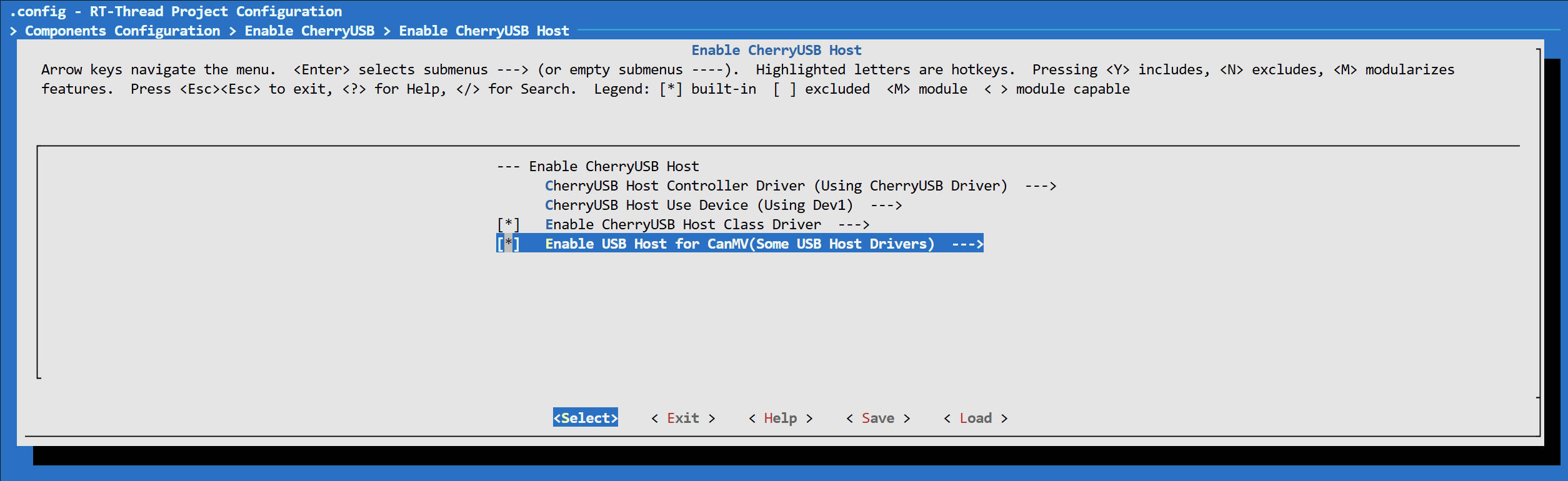This screenshot has width=1568, height=481.
Task: Click the centered Enable CherryUSB Host dialog title
Action: (x=776, y=50)
